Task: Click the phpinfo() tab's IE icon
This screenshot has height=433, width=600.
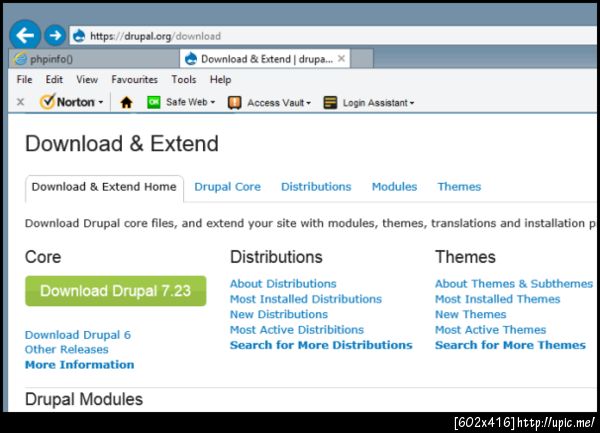Action: (x=20, y=59)
